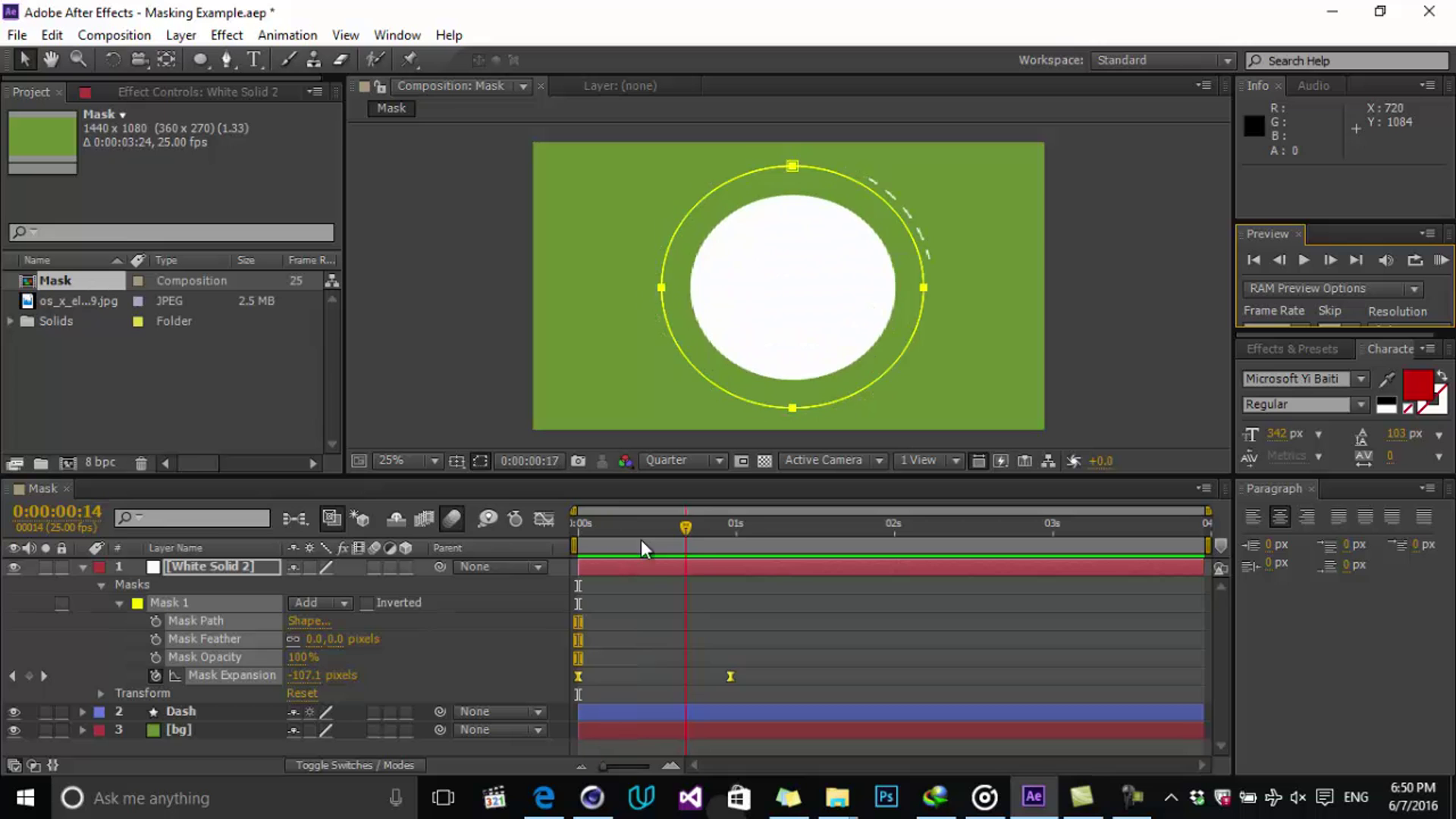Image resolution: width=1456 pixels, height=819 pixels.
Task: Expand the Transform property group
Action: coord(100,693)
